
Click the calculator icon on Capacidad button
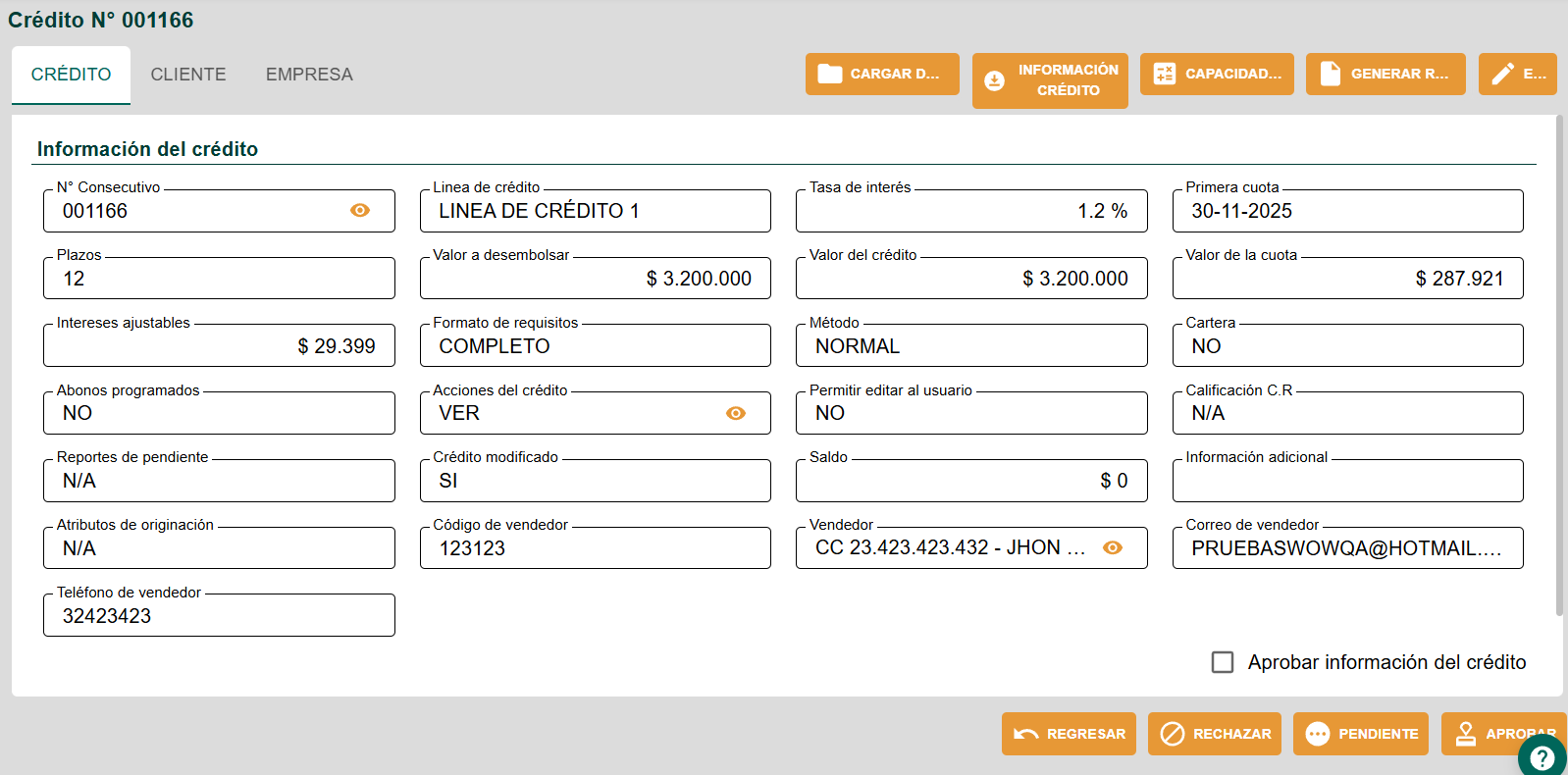pos(1164,74)
